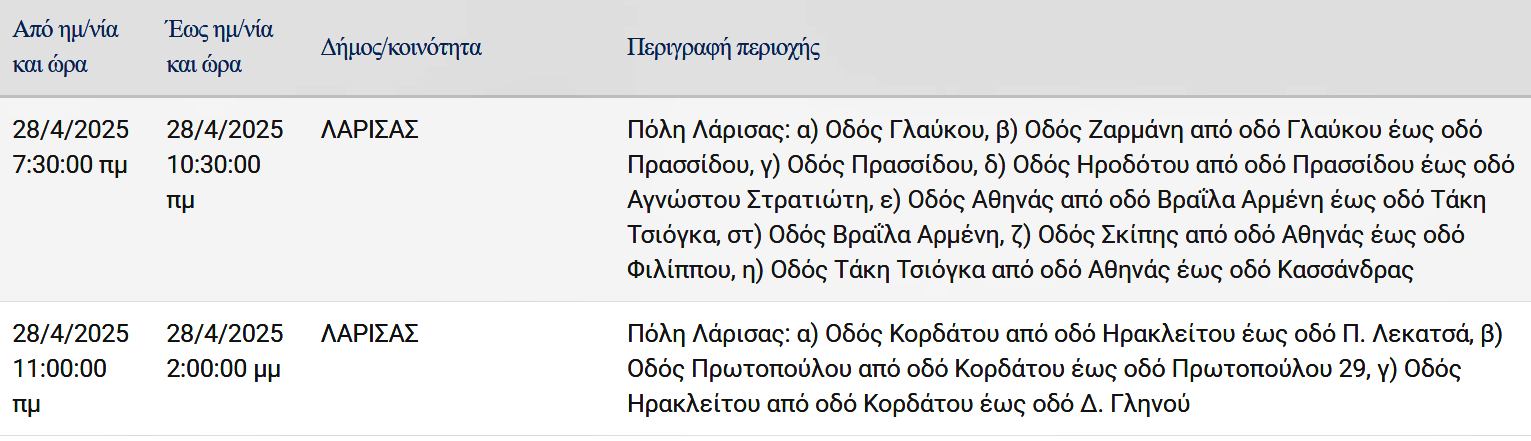The height and width of the screenshot is (441, 1531).
Task: Select ΛΑΡΙΣΑΣ in the second outage row
Action: [x=369, y=334]
